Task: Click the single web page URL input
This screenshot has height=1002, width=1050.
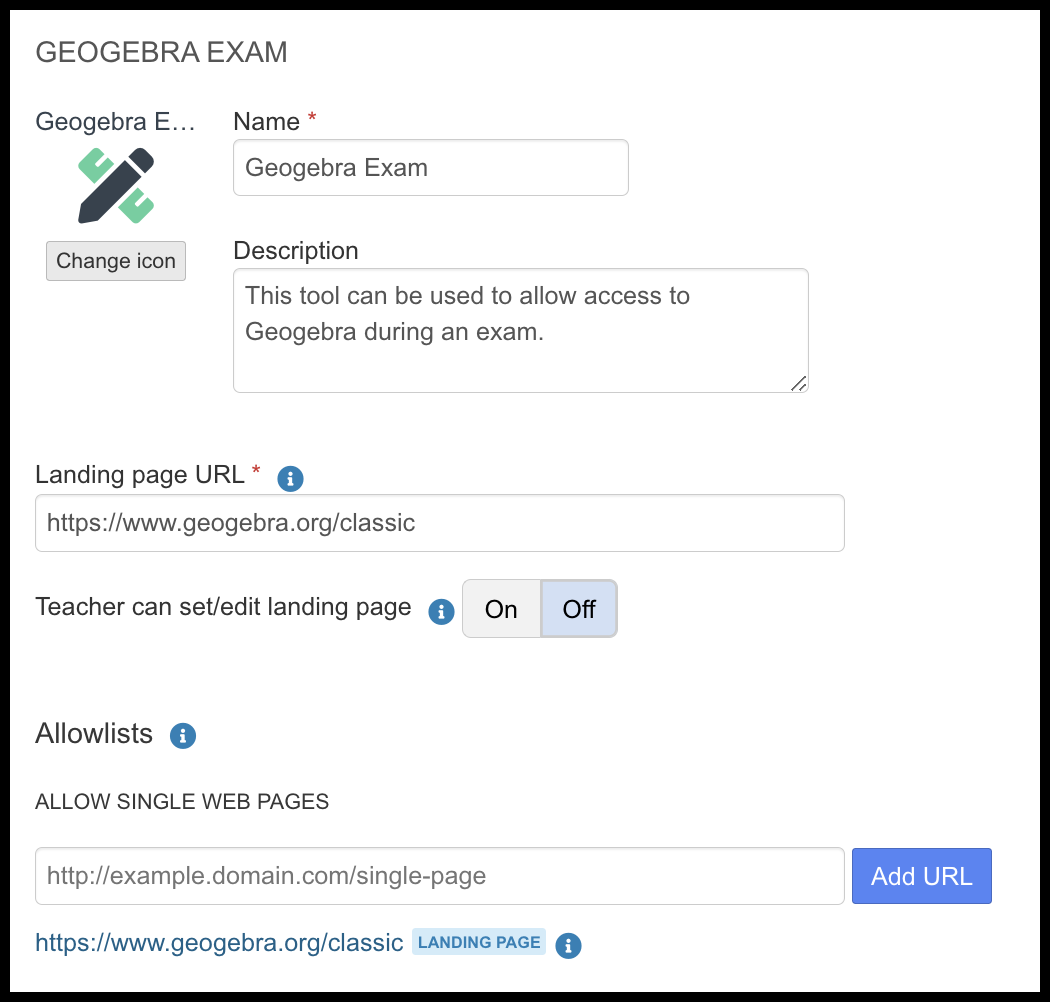Action: 440,875
